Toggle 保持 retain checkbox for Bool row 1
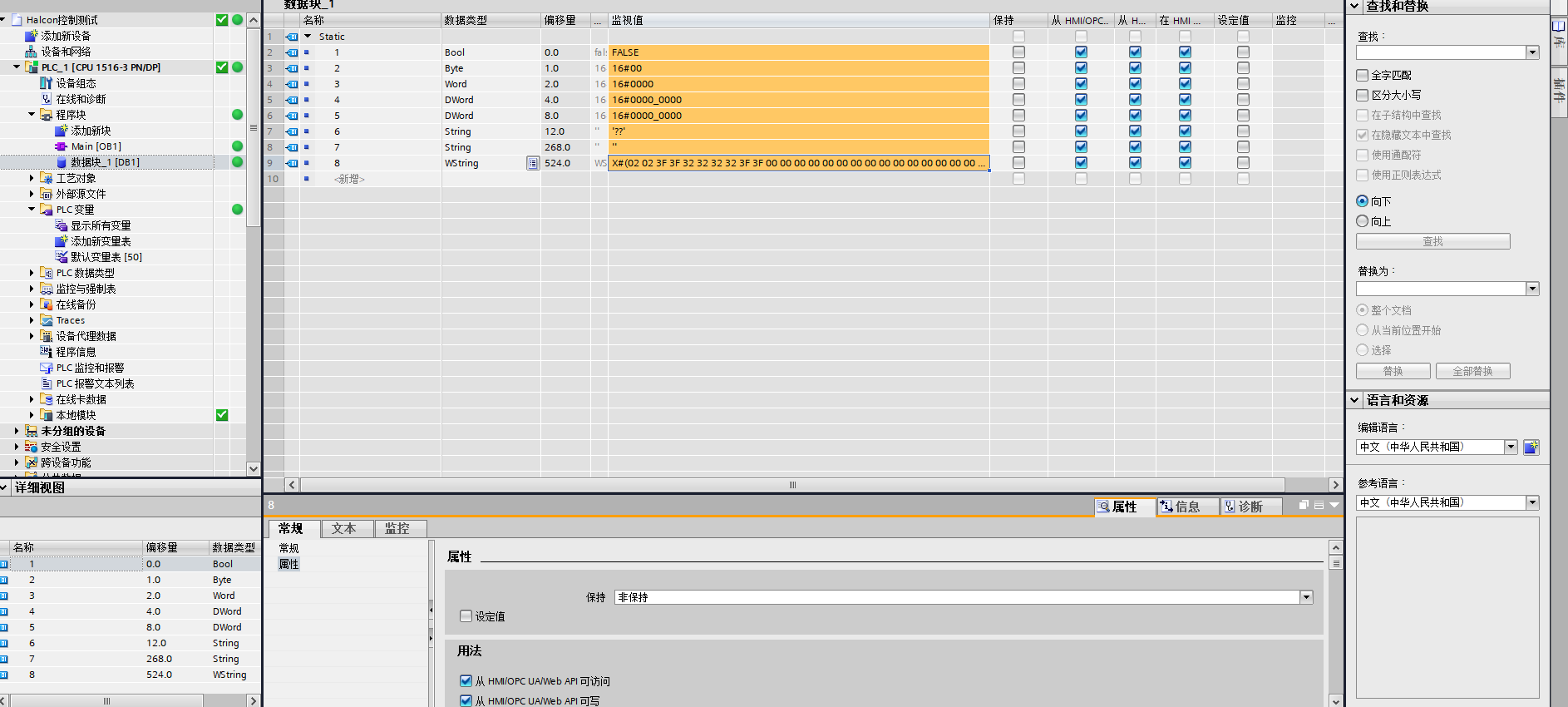 pos(1018,52)
